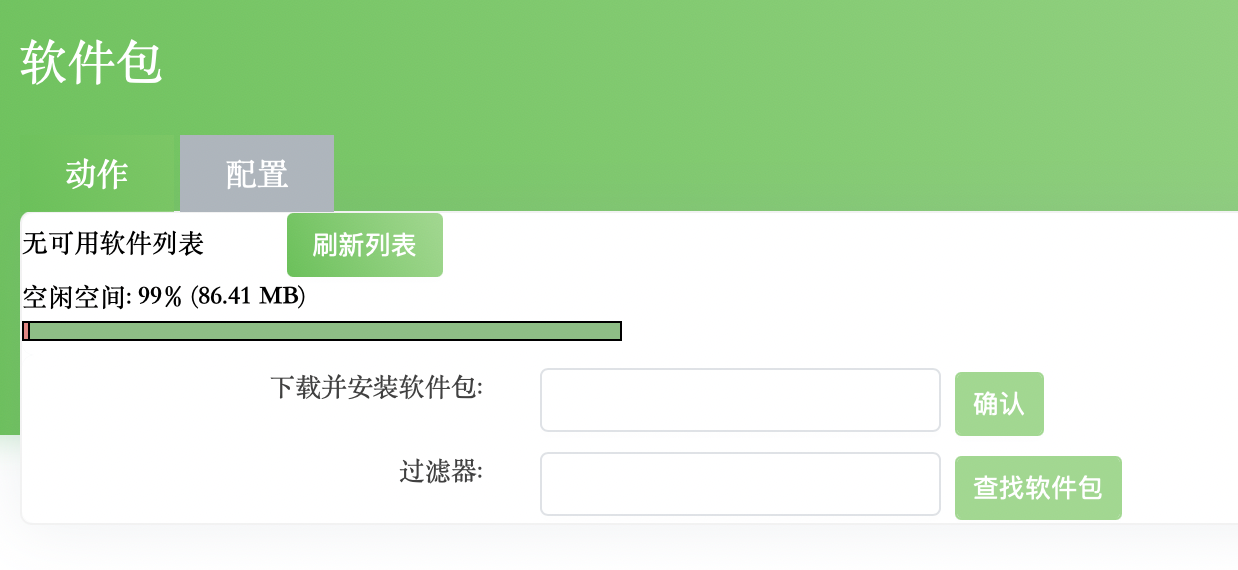The width and height of the screenshot is (1238, 570).
Task: Focus the 下载并安装软件包 input field
Action: click(740, 400)
